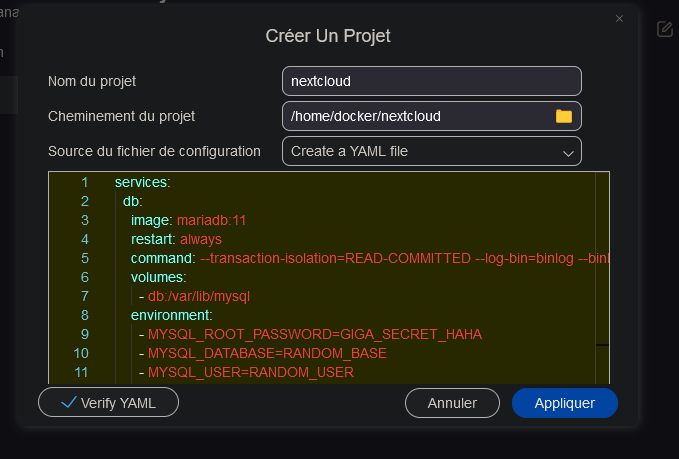Place cursor on the services line
This screenshot has height=459, width=679.
(143, 182)
